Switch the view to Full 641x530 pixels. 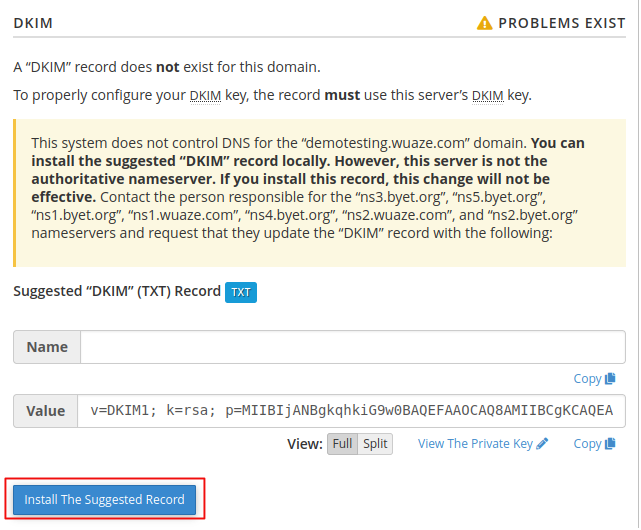[x=342, y=444]
